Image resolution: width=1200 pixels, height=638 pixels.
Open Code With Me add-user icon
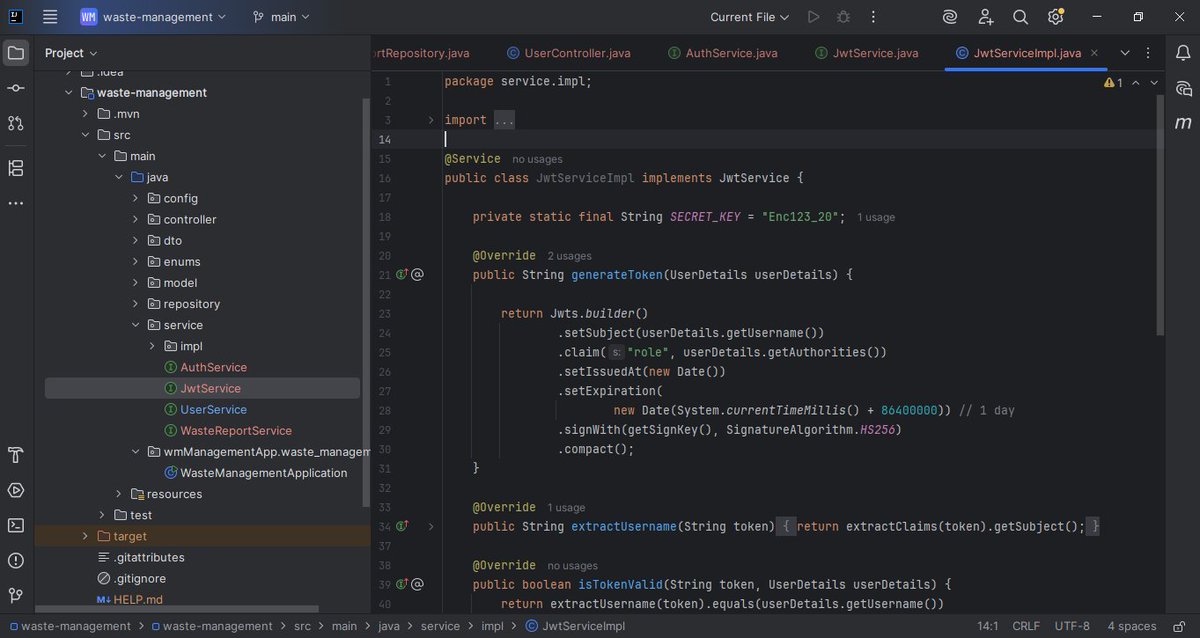986,17
